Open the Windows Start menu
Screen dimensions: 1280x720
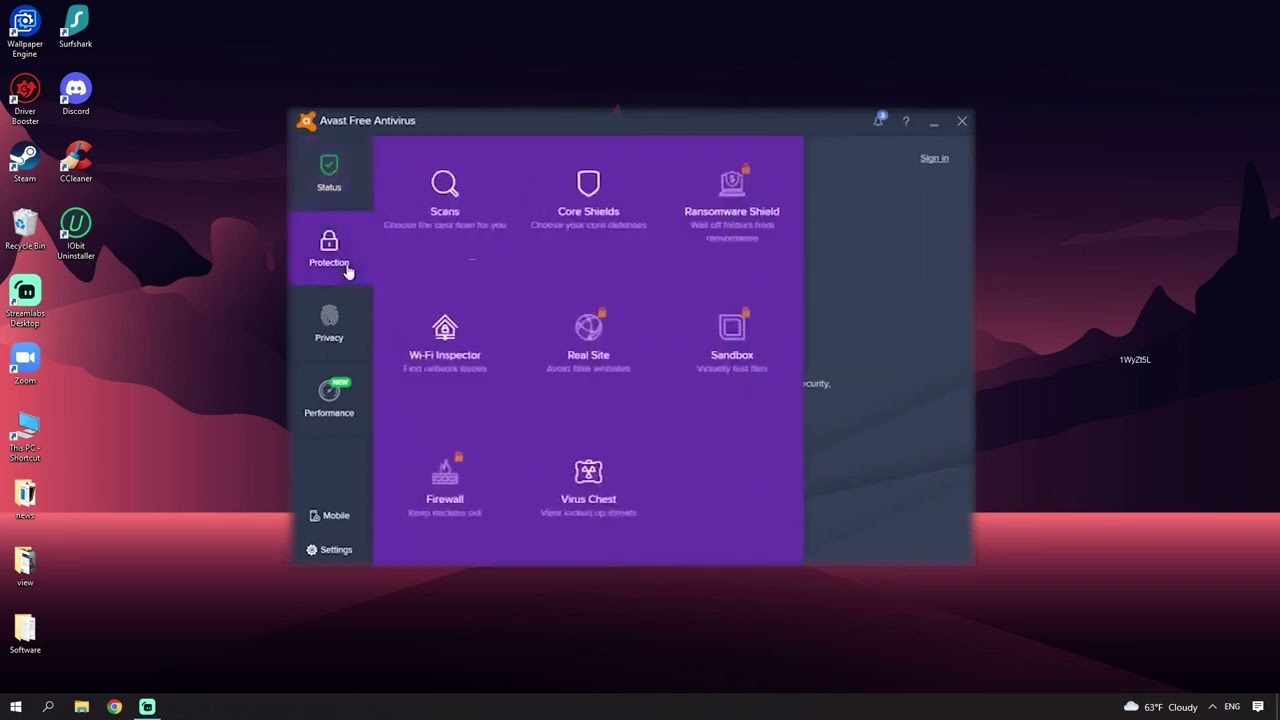point(16,707)
